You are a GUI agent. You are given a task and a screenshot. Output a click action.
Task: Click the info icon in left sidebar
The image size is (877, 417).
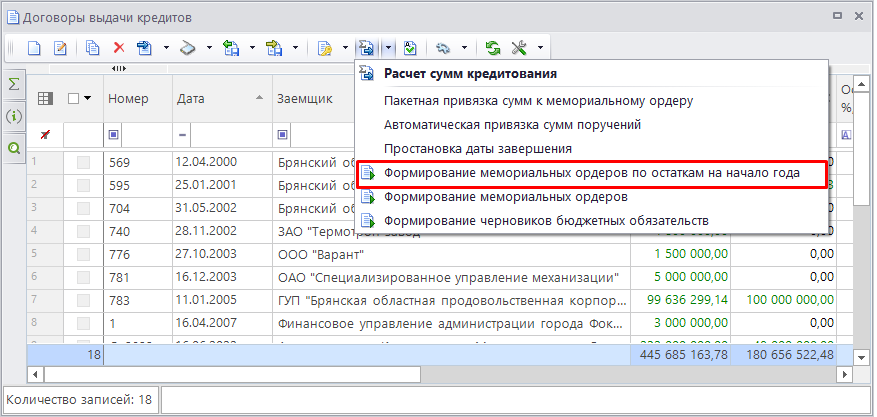[x=14, y=116]
